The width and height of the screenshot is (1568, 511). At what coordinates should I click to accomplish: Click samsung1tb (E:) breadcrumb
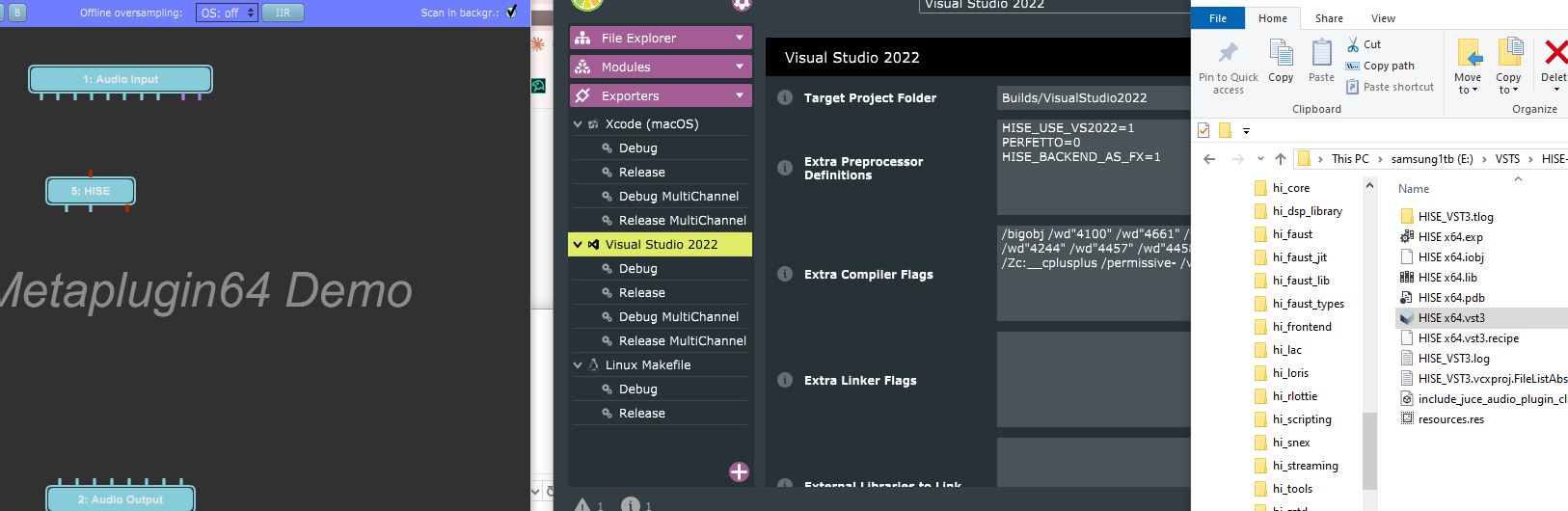[x=1432, y=159]
